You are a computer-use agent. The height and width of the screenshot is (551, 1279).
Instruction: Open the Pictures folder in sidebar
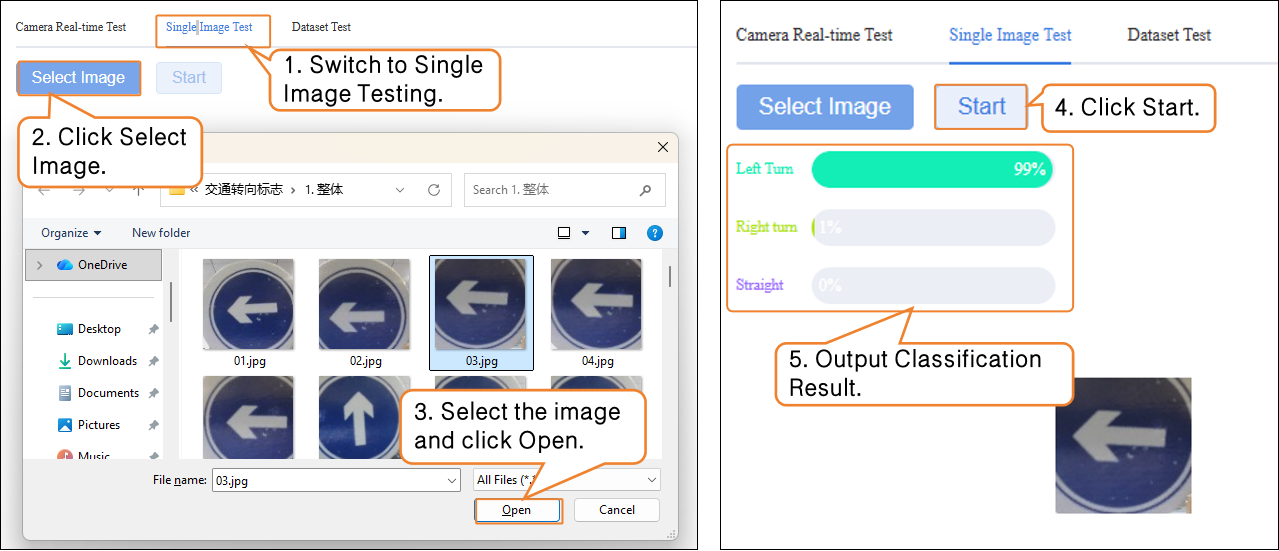(x=99, y=425)
